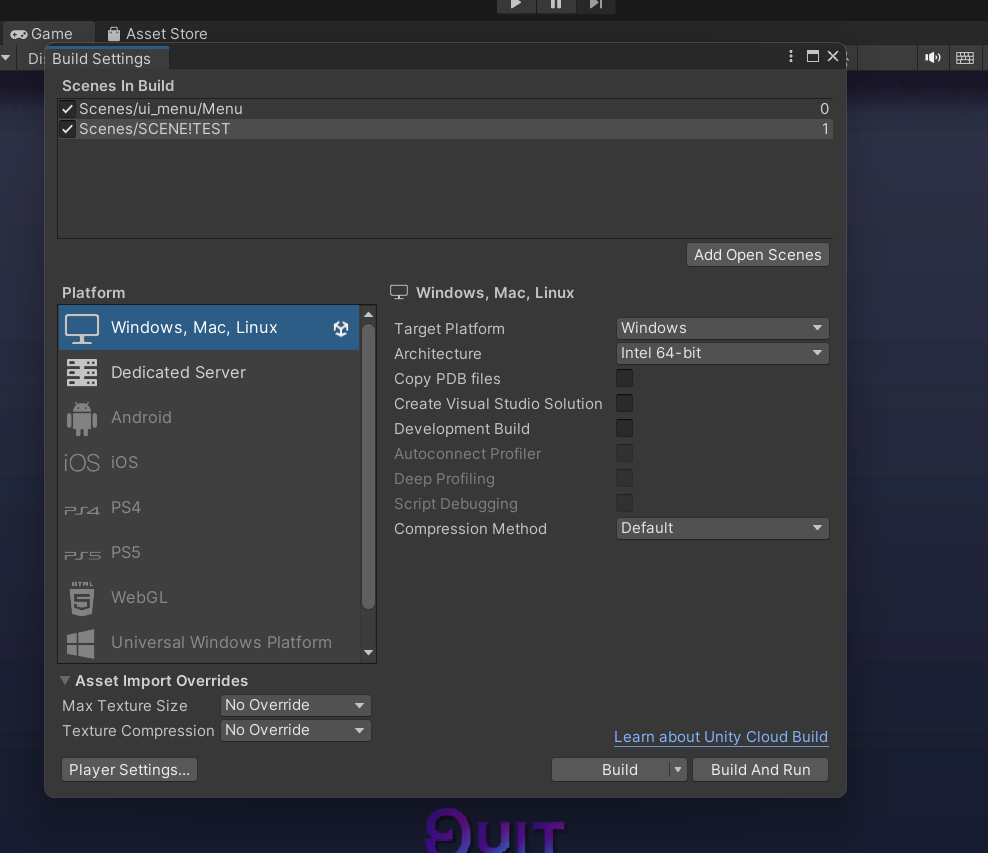
Task: Open Max Texture Size dropdown
Action: [296, 705]
